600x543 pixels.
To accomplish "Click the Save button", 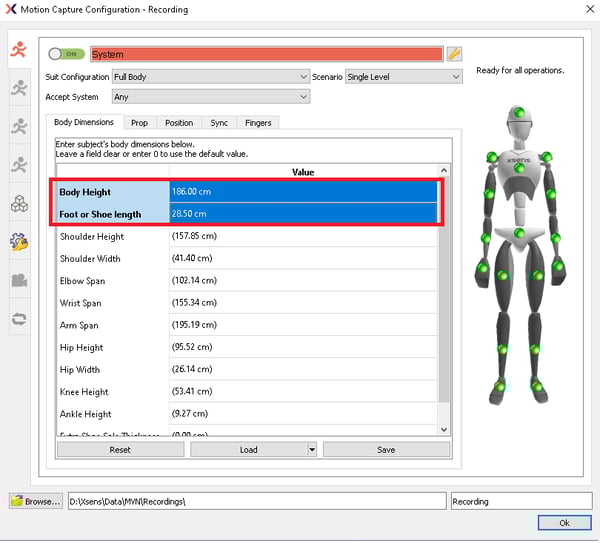I will pos(385,450).
